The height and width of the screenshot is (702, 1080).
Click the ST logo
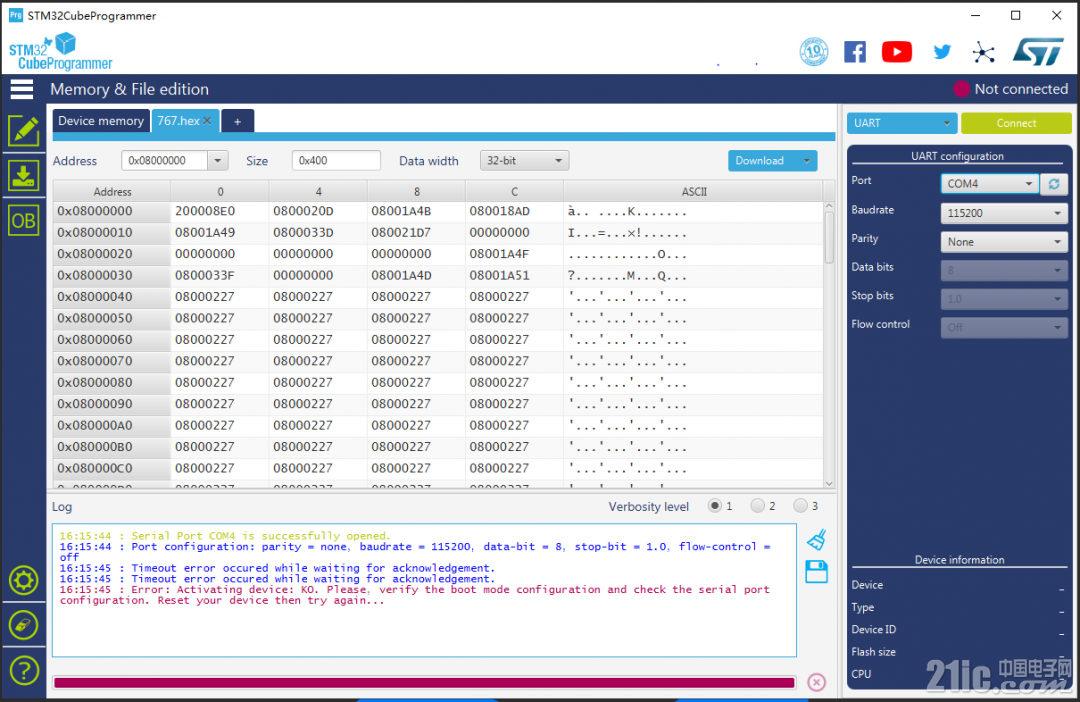point(1039,52)
